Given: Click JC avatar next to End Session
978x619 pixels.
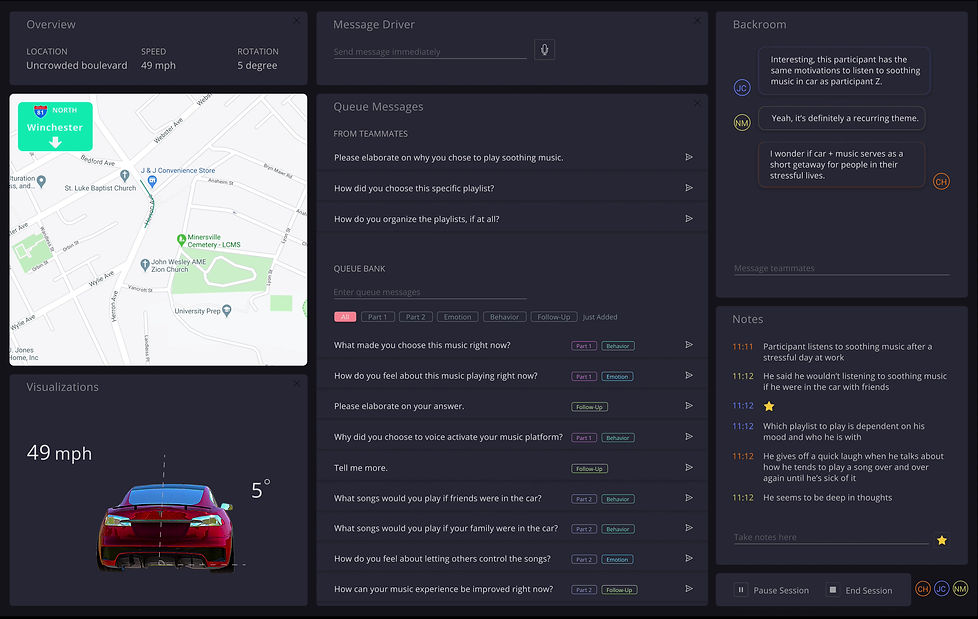Looking at the screenshot, I should 941,588.
